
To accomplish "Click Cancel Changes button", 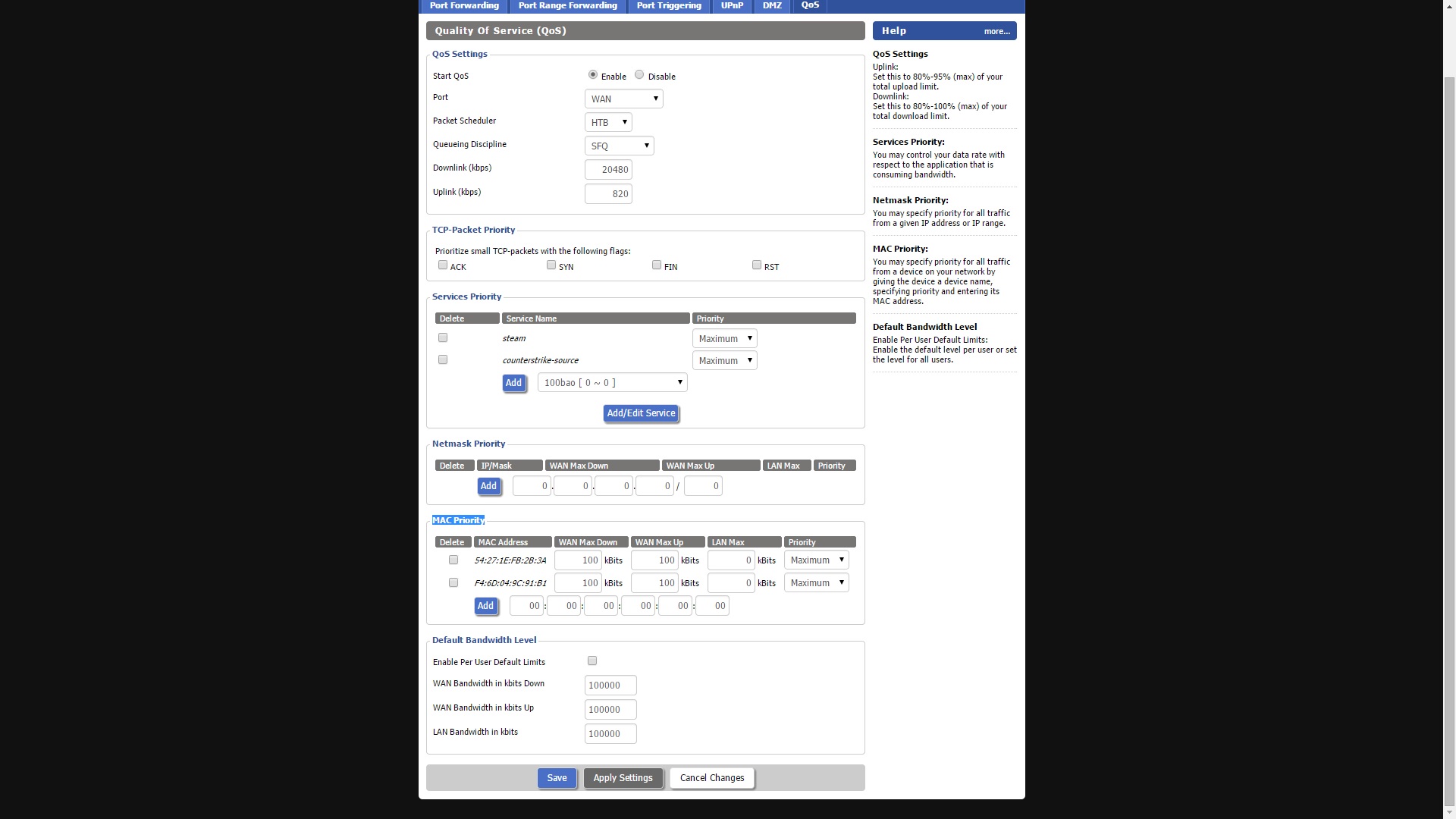I will (711, 778).
